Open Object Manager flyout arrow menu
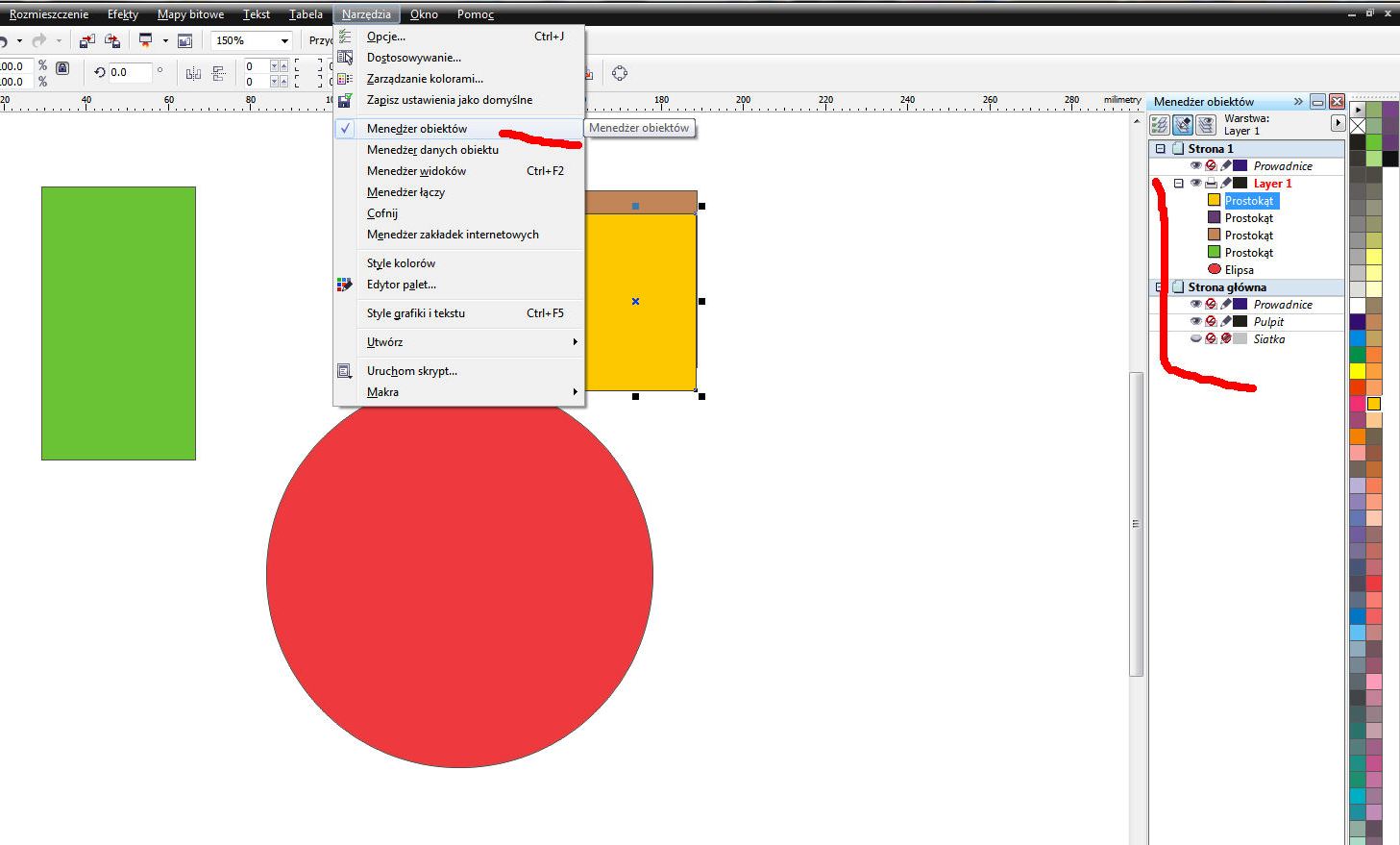This screenshot has height=845, width=1400. pos(1338,123)
